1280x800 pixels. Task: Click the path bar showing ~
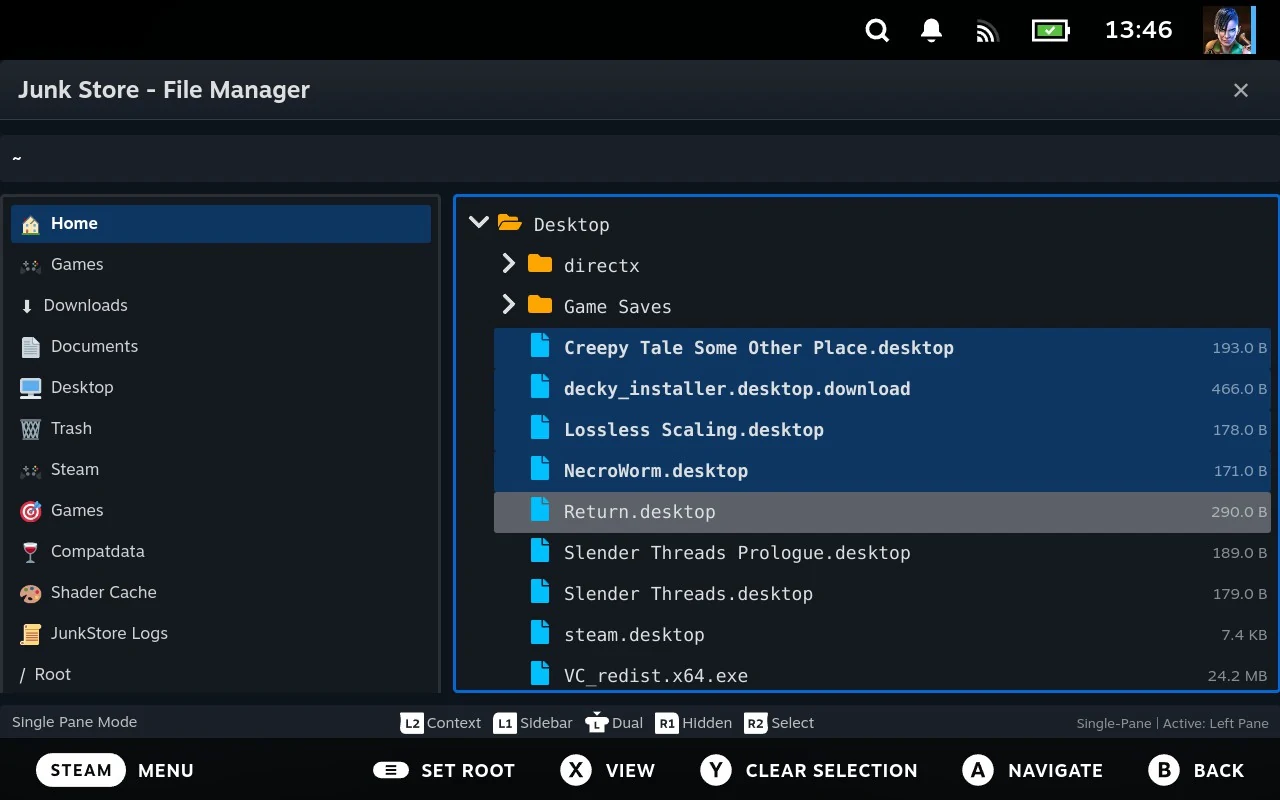coord(640,158)
